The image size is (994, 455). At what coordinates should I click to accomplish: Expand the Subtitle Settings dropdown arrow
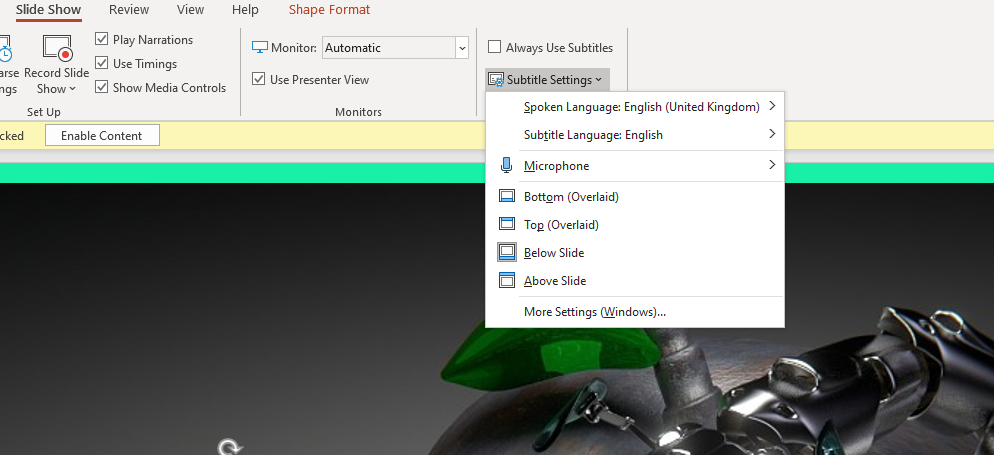pos(598,80)
